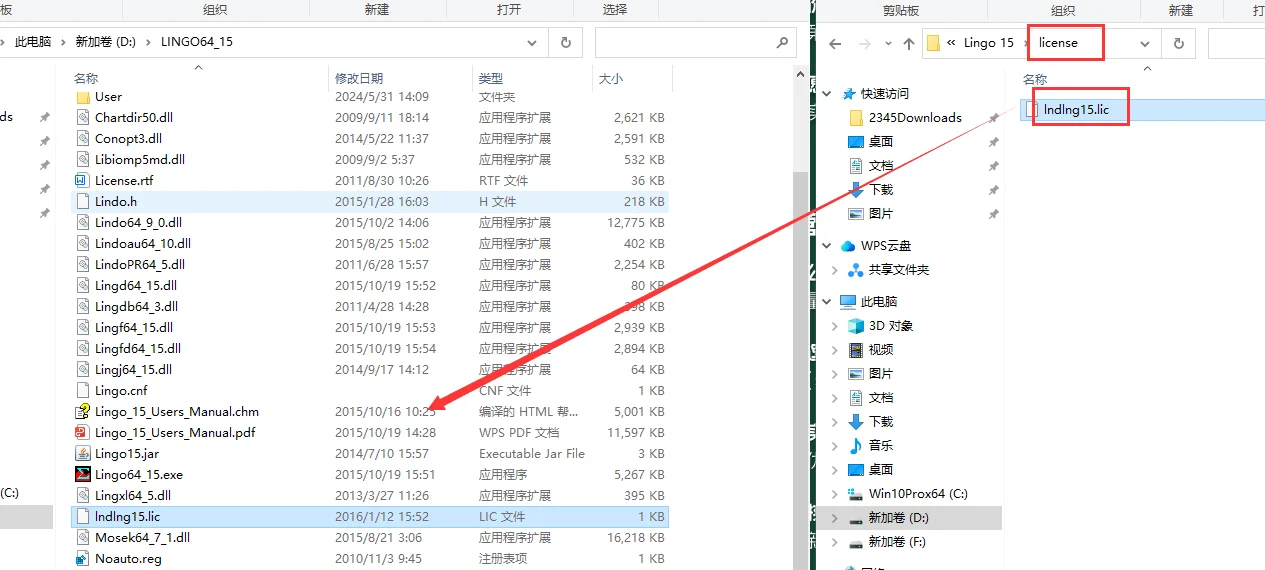Sort files by 修改日期 column header
1265x570 pixels.
pos(358,78)
